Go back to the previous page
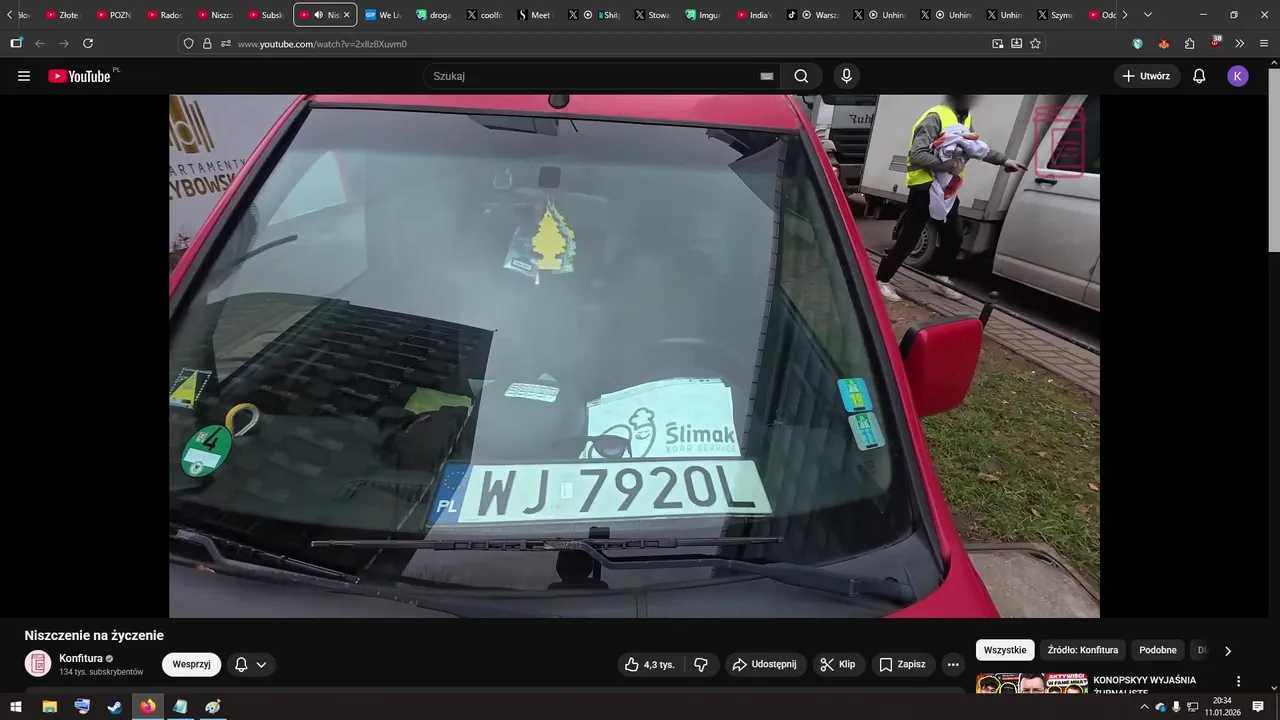The width and height of the screenshot is (1280, 720). tap(40, 43)
